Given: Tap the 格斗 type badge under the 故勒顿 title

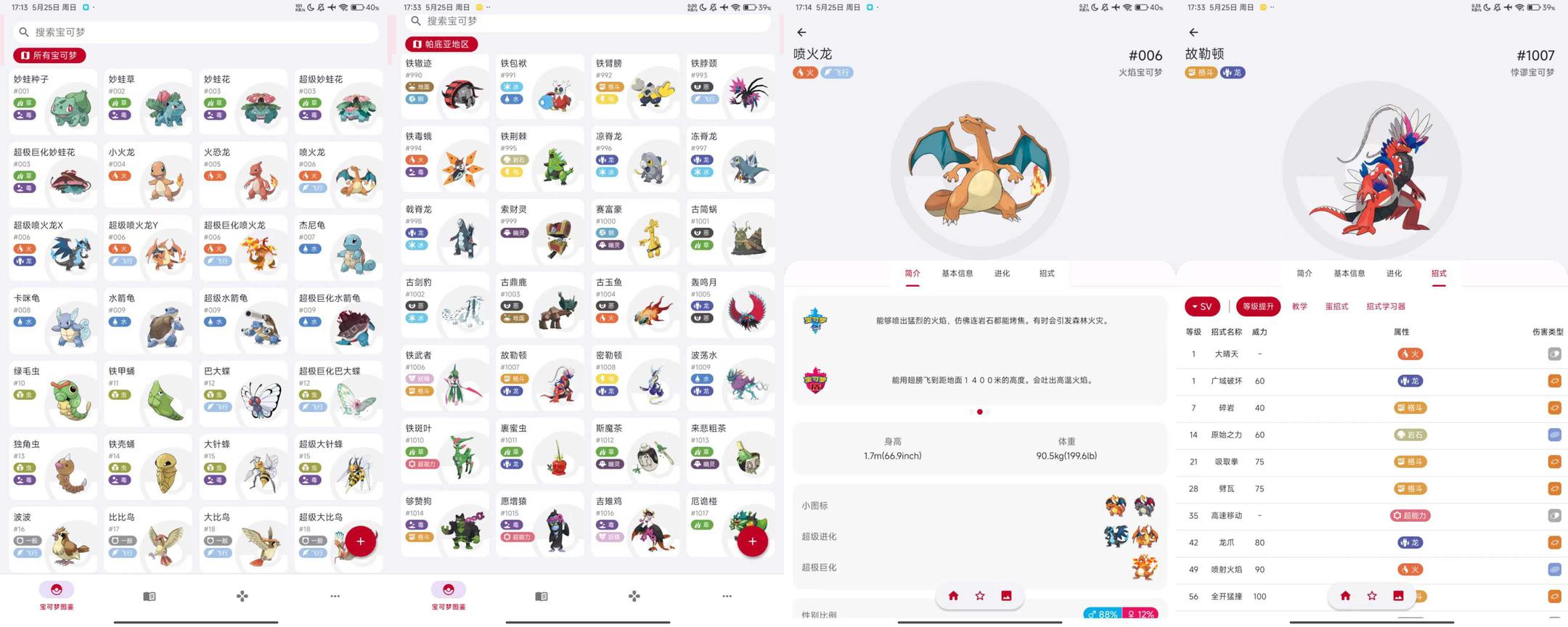Looking at the screenshot, I should (x=1201, y=73).
